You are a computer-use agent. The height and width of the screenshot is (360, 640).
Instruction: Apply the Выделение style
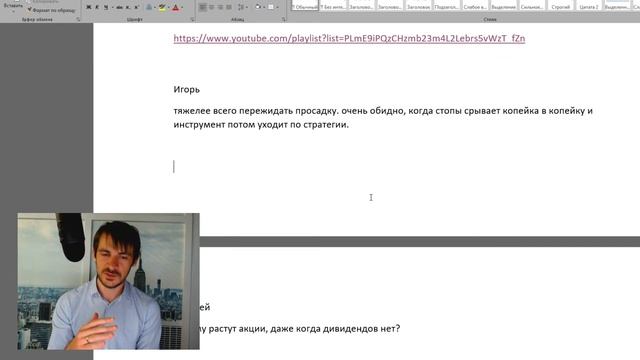[503, 5]
